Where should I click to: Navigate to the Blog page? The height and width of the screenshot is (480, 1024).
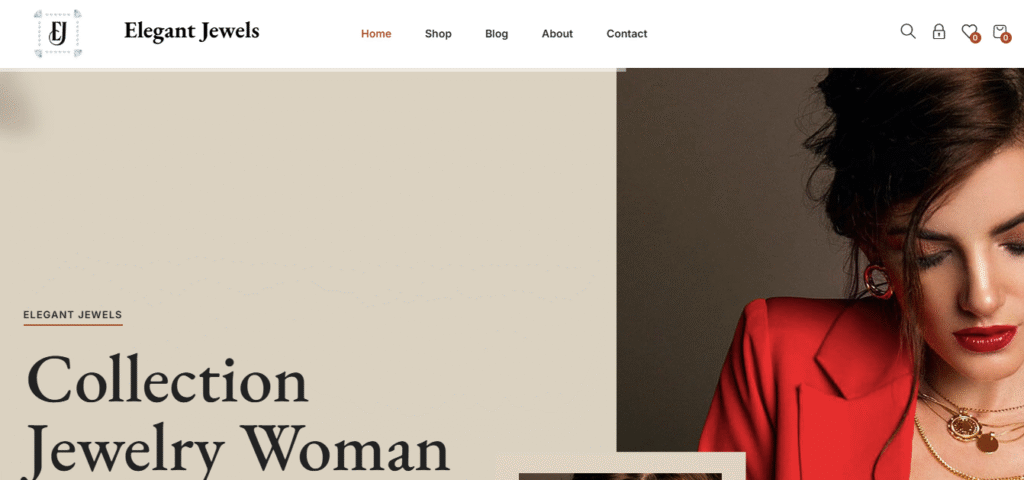(x=496, y=34)
